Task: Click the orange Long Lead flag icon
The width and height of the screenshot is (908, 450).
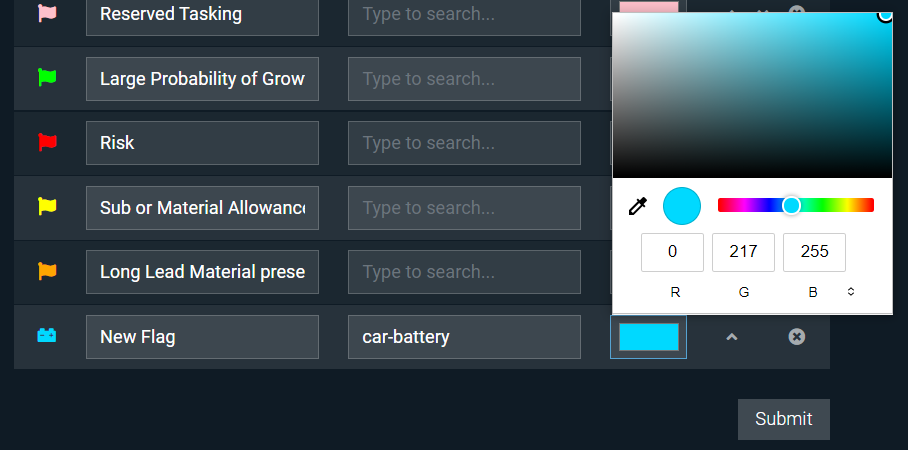Action: tap(47, 270)
